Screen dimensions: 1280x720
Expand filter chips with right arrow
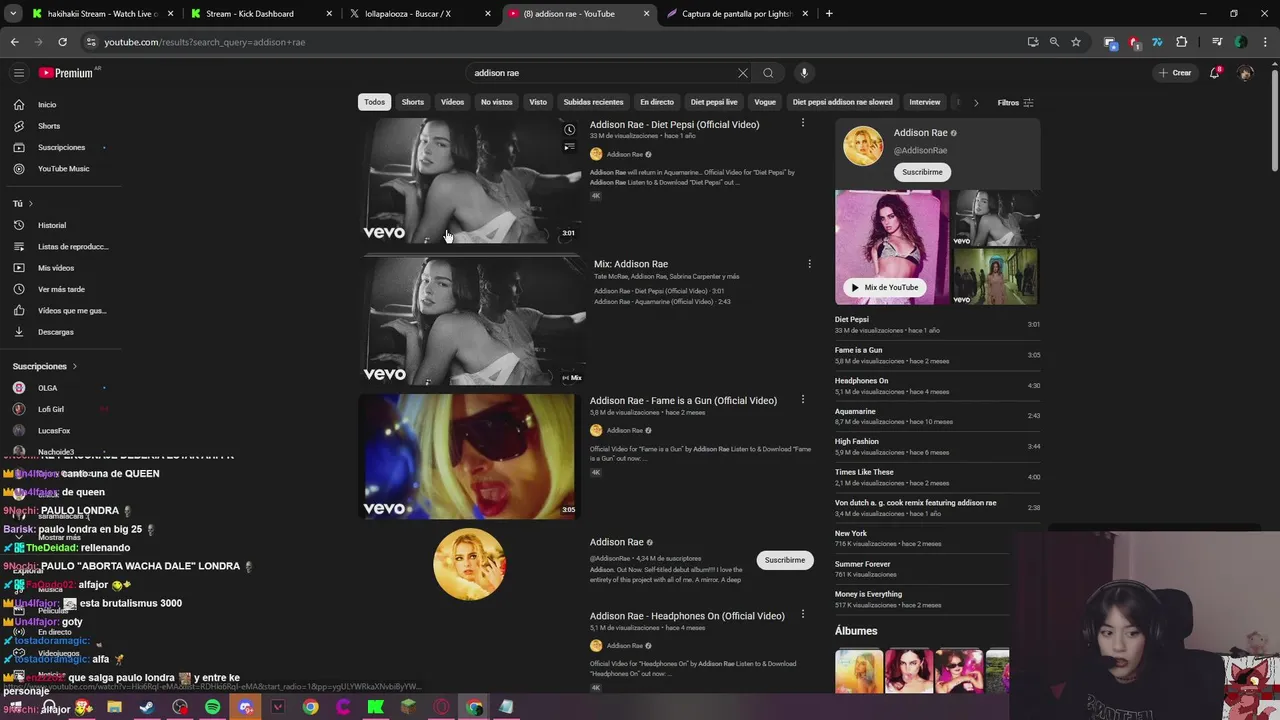point(976,102)
